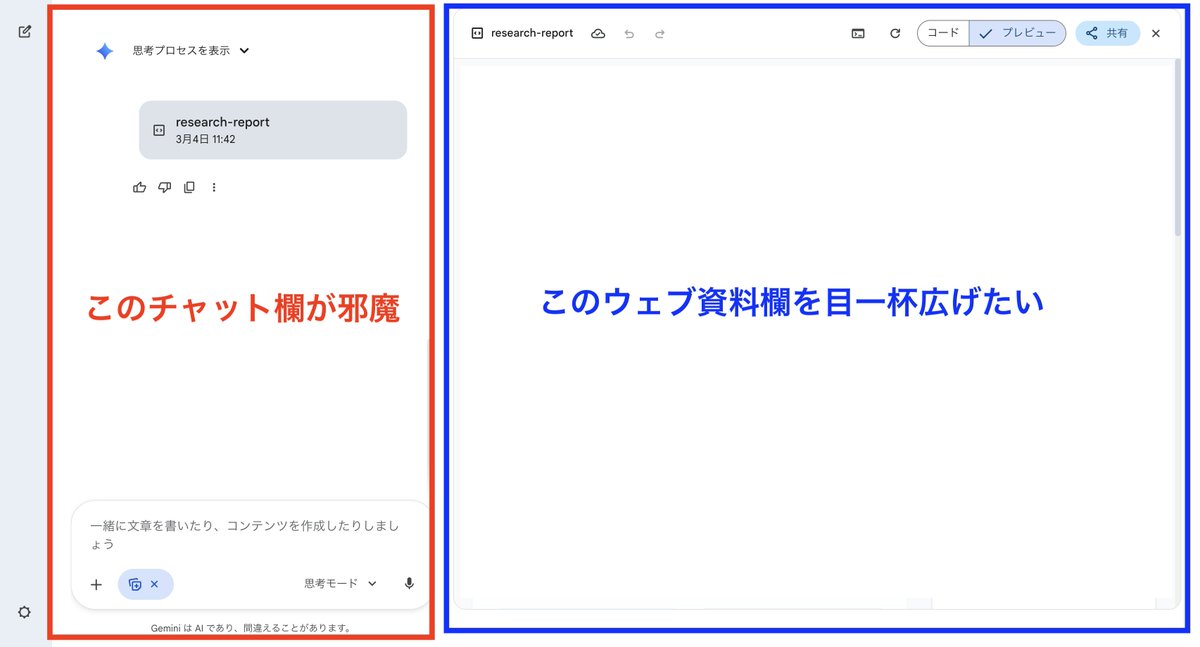Click the 共有 share button
This screenshot has height=647, width=1200.
[x=1108, y=33]
